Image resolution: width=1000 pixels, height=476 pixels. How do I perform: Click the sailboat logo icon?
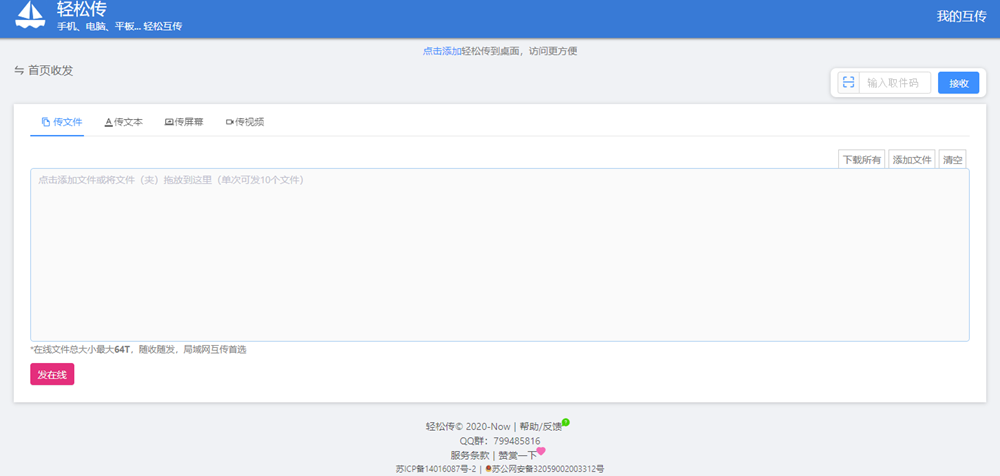pos(32,16)
